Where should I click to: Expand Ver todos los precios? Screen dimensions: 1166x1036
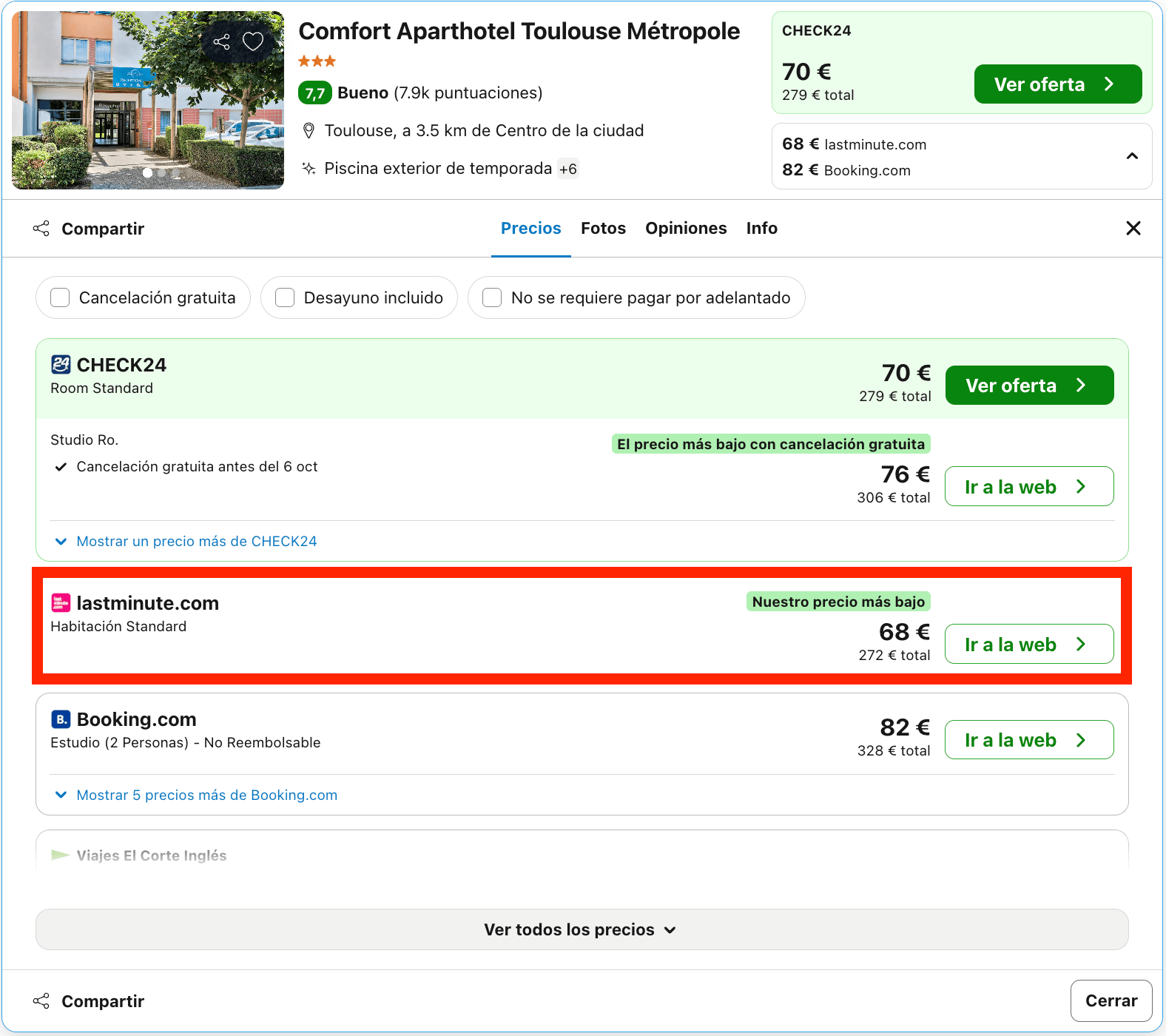(582, 929)
